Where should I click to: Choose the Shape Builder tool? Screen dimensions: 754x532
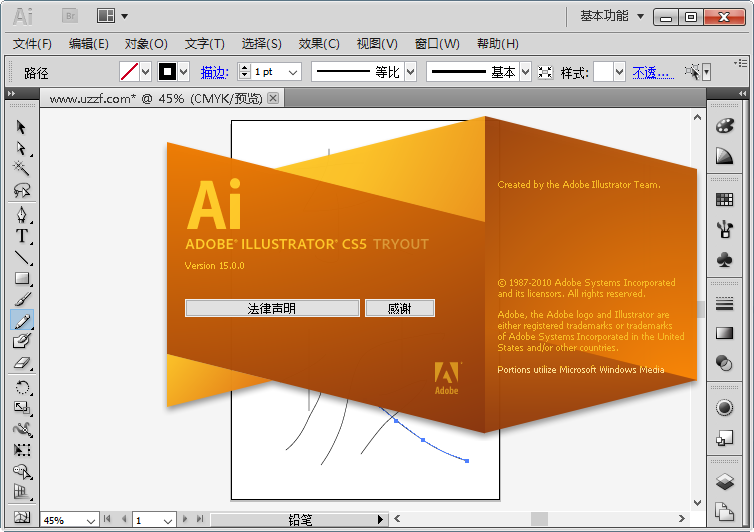pyautogui.click(x=21, y=471)
